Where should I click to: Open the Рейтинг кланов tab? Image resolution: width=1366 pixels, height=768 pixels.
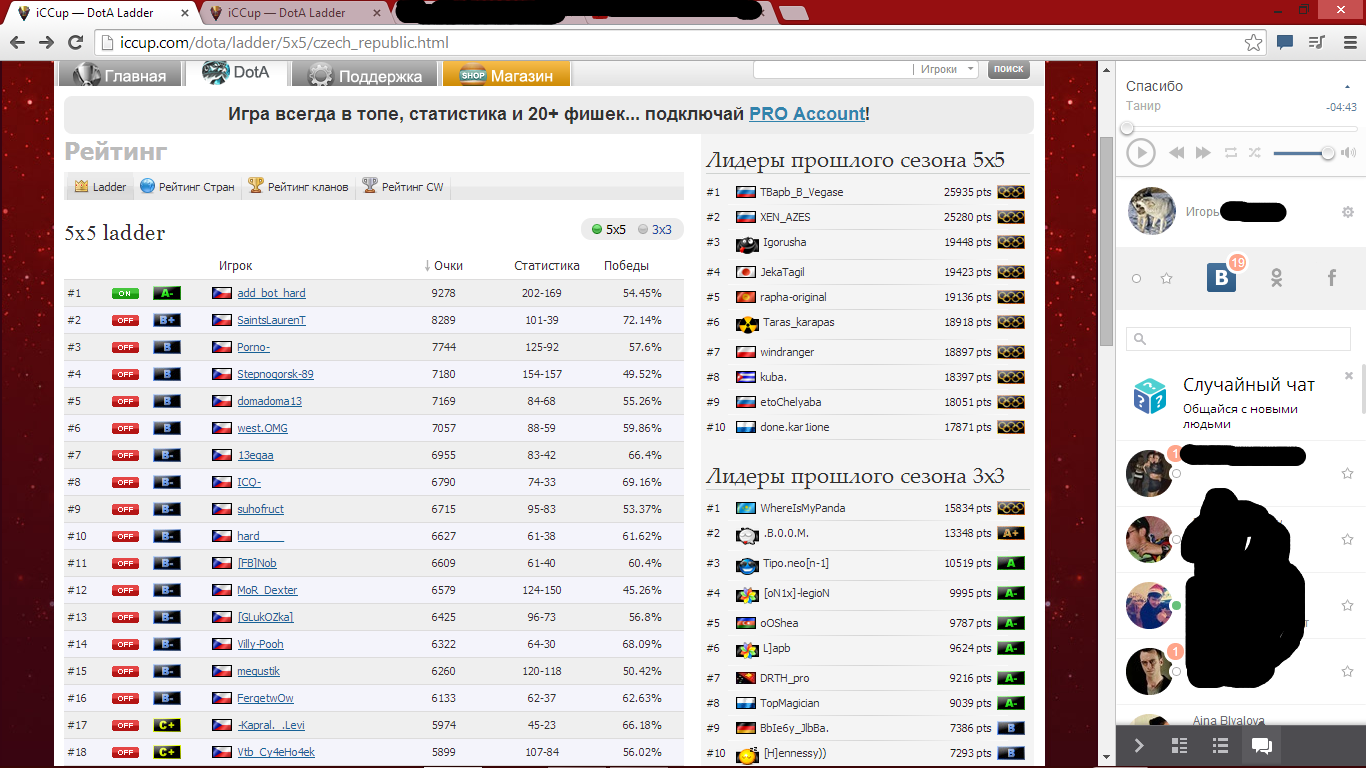[298, 187]
